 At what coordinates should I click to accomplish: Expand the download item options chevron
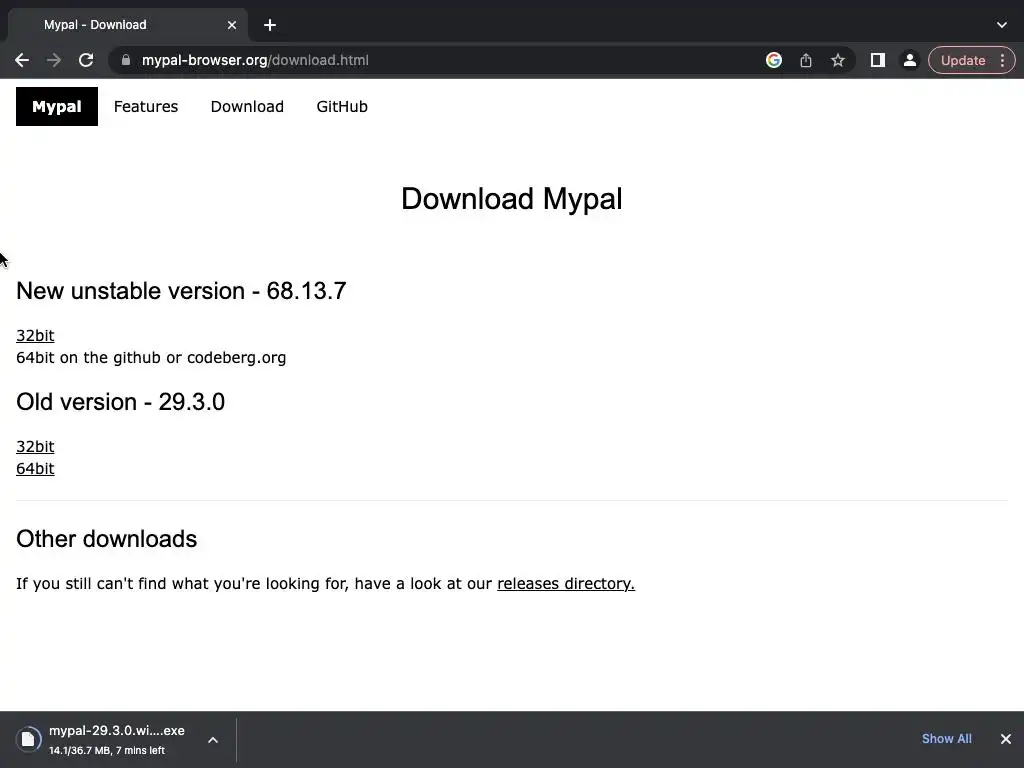pyautogui.click(x=213, y=740)
